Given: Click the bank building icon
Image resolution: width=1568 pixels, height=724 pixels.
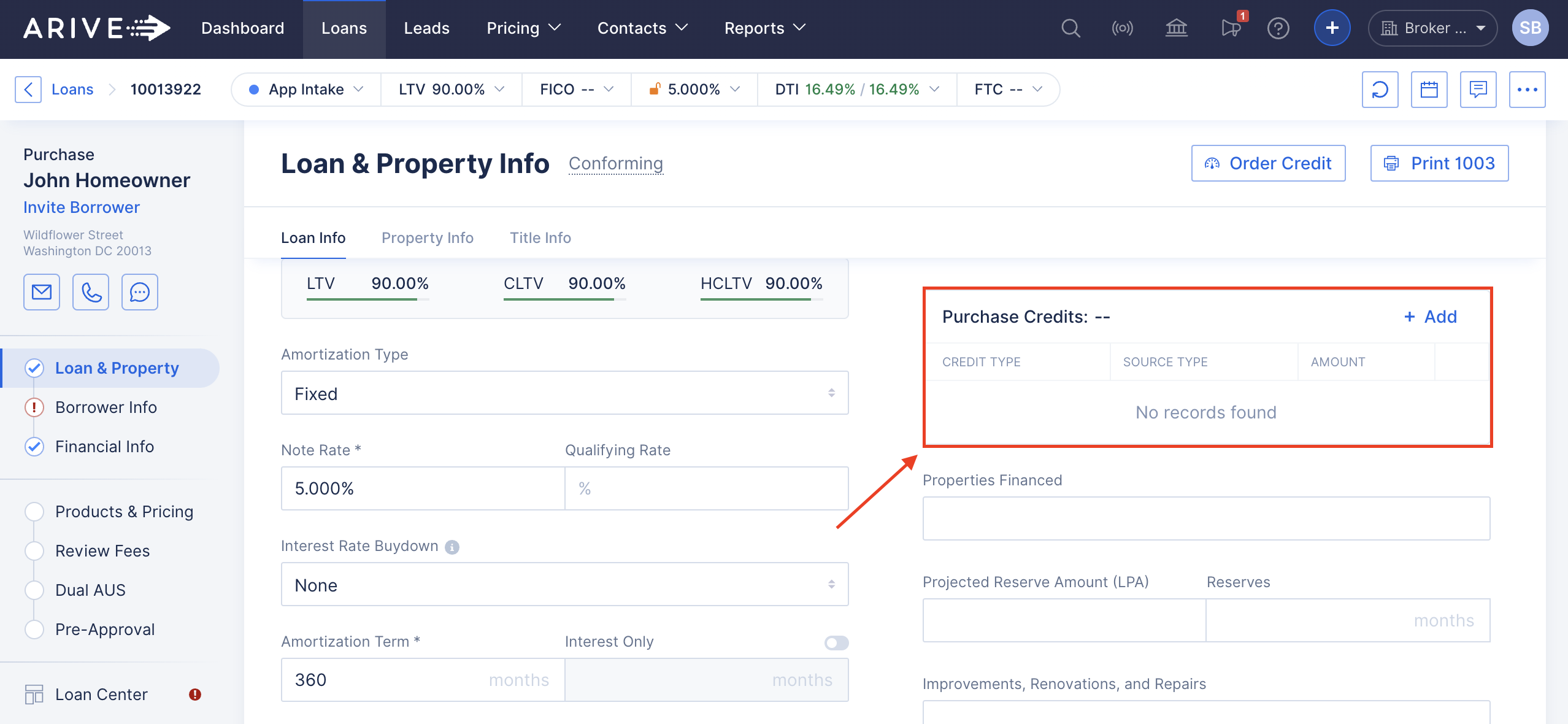Looking at the screenshot, I should (x=1176, y=28).
